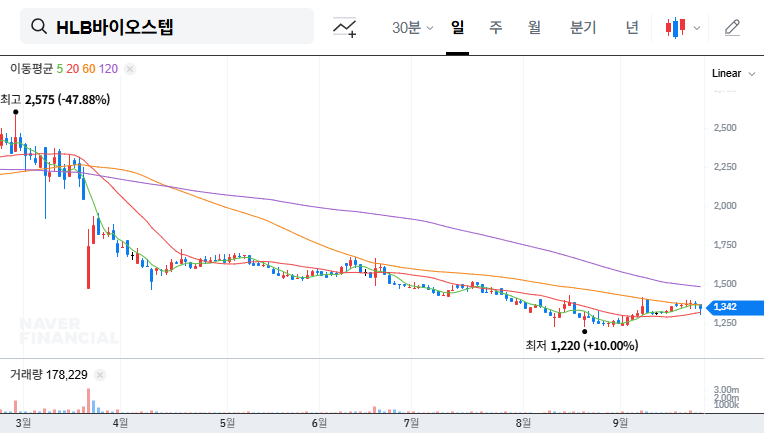764x433 pixels.
Task: Select the 120-day moving average label
Action: 108,69
